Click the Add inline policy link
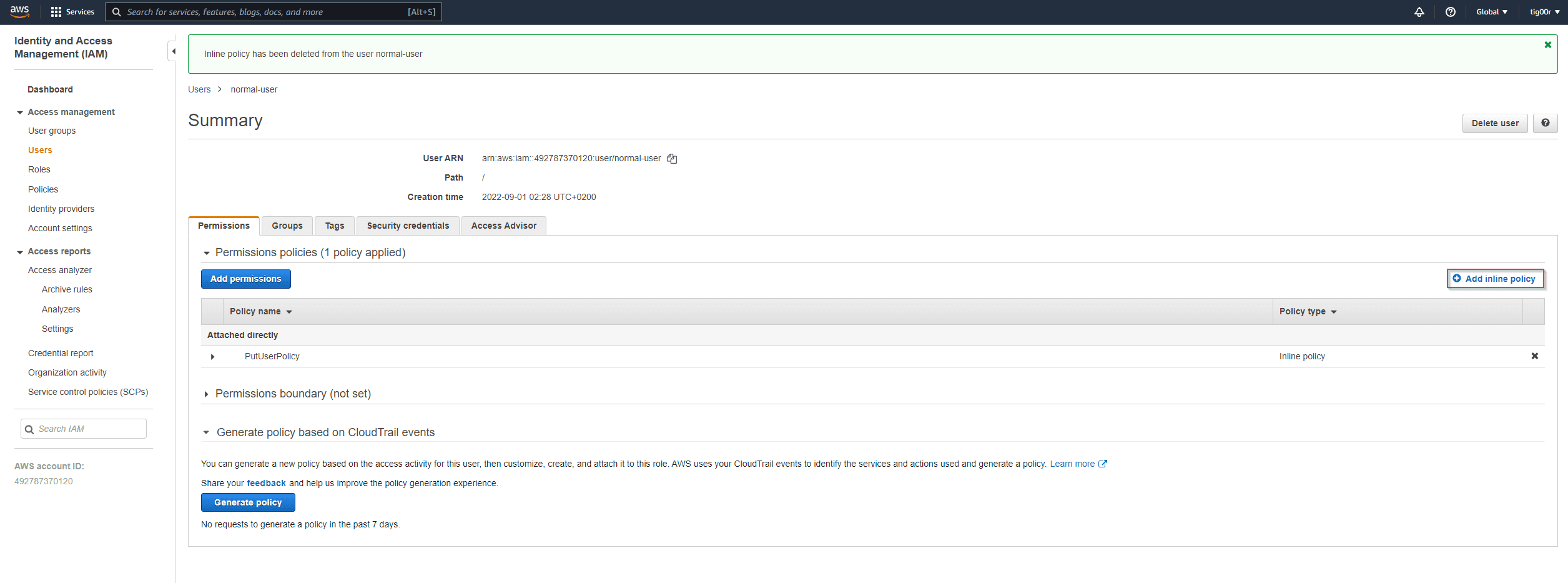Screen dimensions: 1568x583 [x=1494, y=279]
